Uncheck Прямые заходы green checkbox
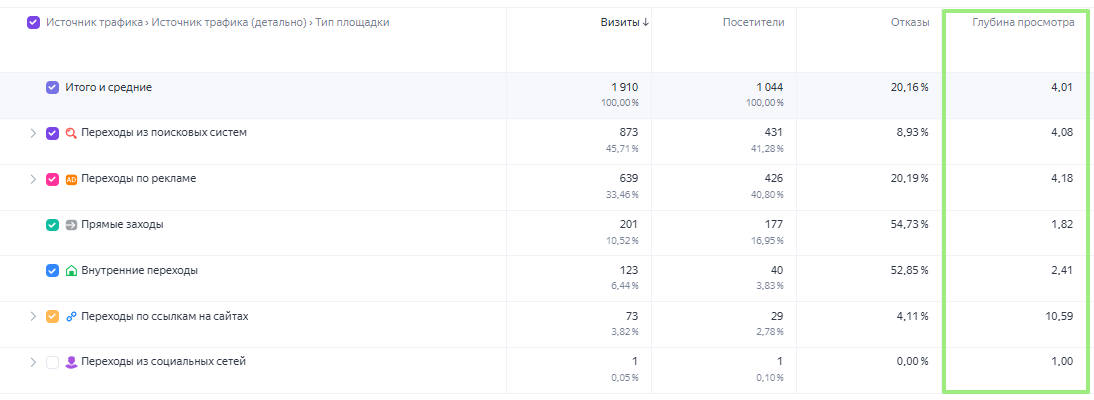 point(52,225)
